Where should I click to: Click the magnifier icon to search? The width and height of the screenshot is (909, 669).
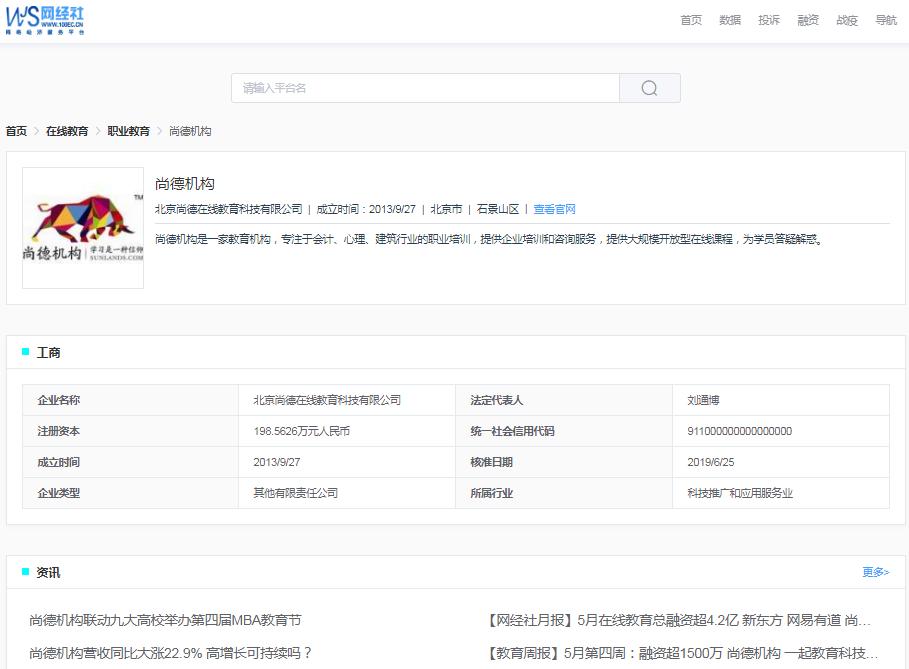point(649,88)
